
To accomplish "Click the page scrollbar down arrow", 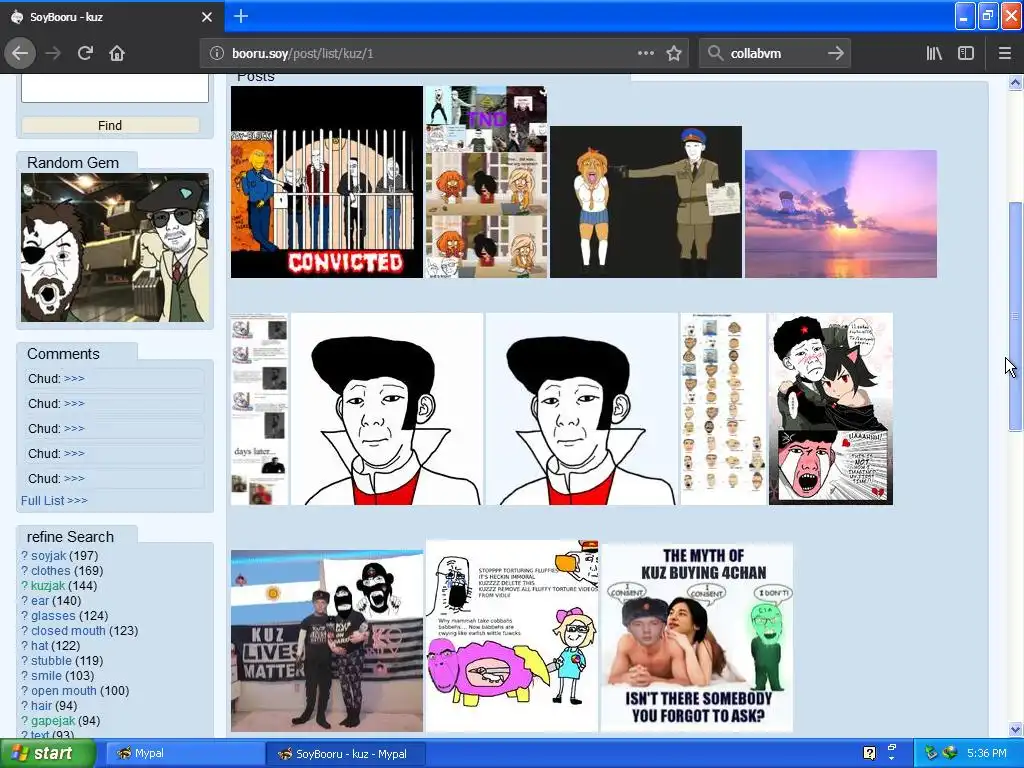I will point(1015,729).
